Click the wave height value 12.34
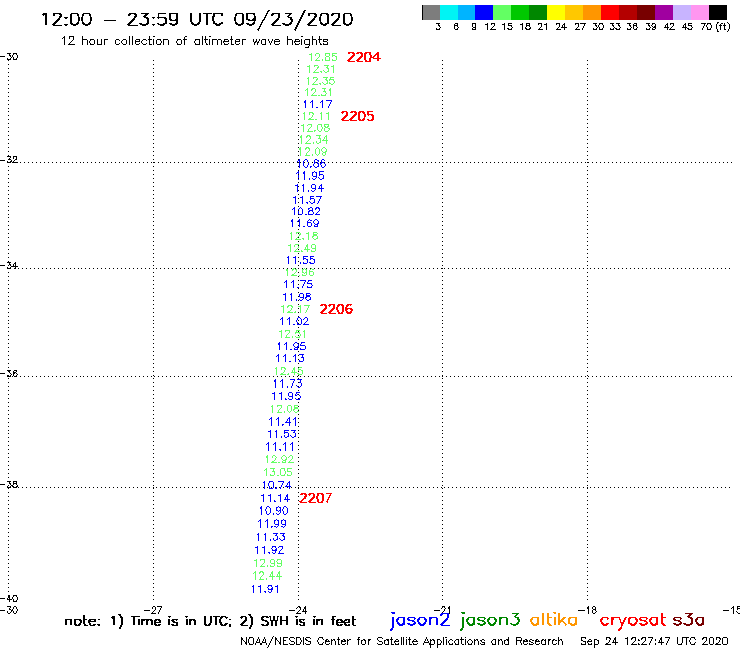The width and height of the screenshot is (740, 650). [x=313, y=140]
